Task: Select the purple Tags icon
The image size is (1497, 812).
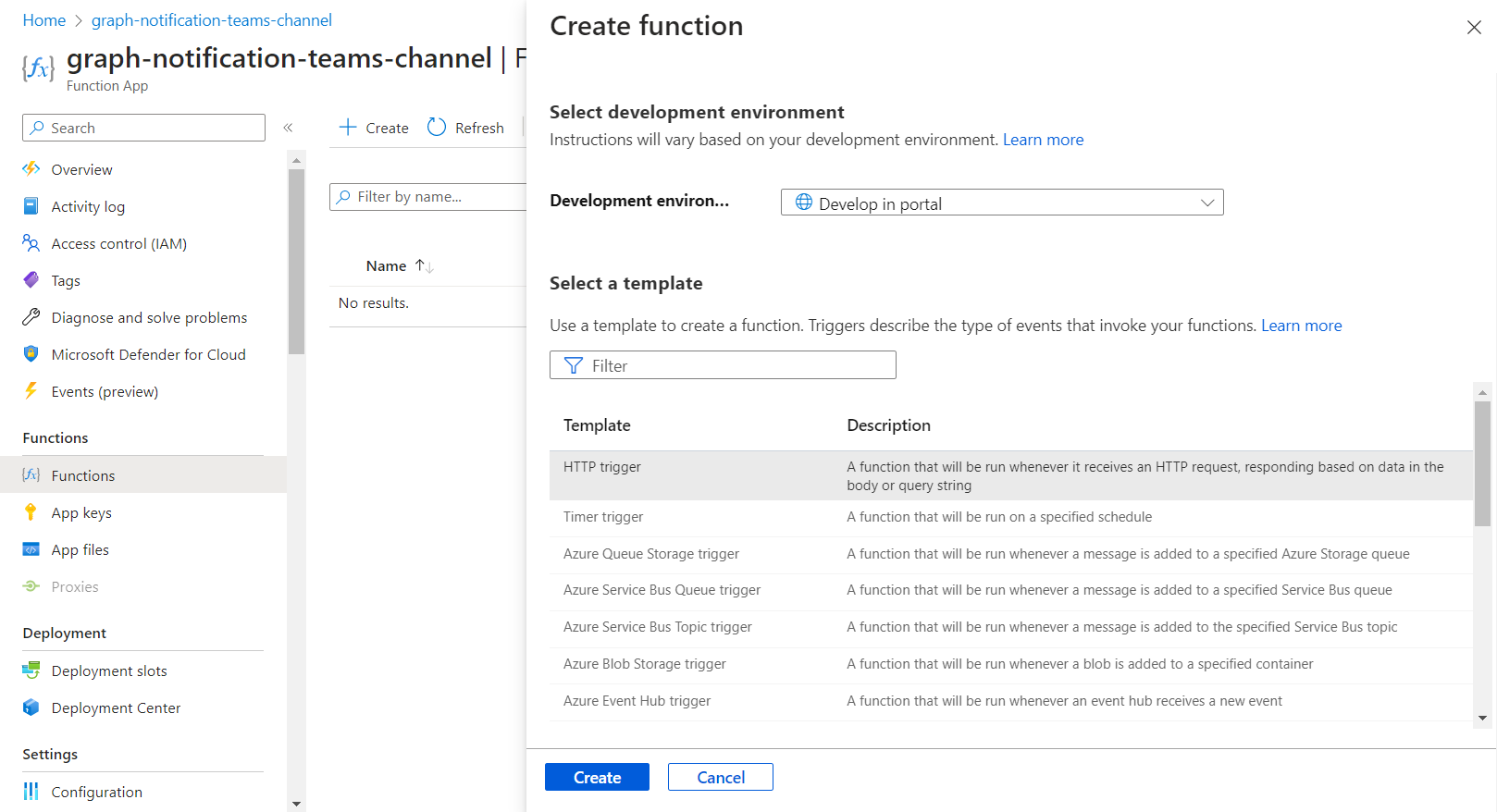Action: tap(31, 280)
